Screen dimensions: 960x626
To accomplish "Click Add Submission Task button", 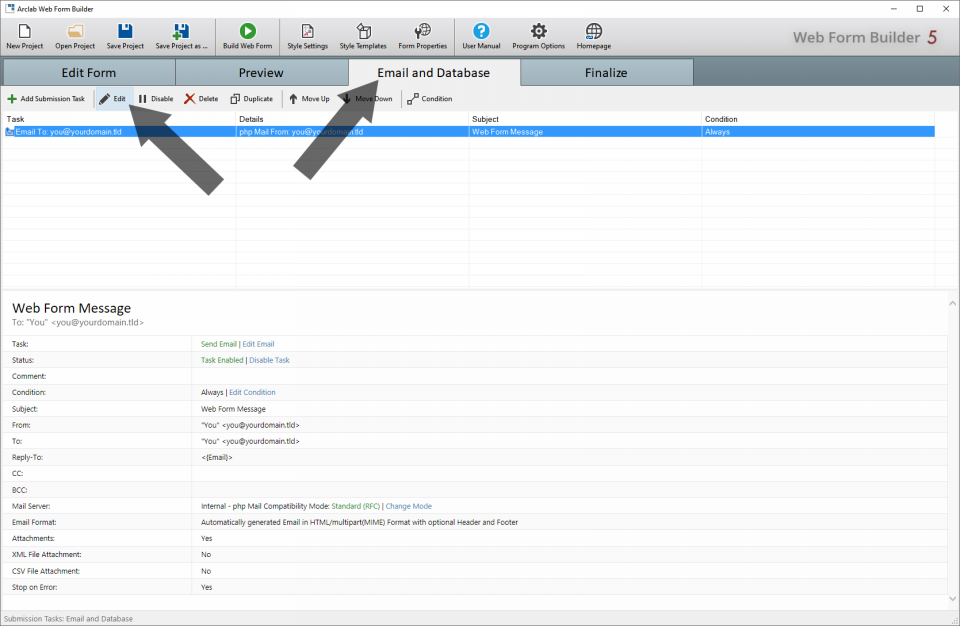I will 46,99.
